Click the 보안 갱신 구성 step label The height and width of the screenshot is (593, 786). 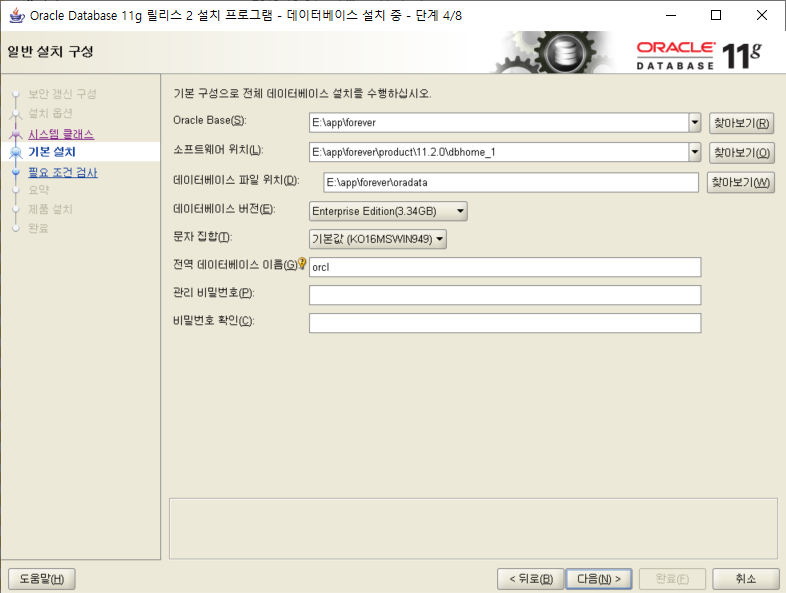tap(62, 94)
